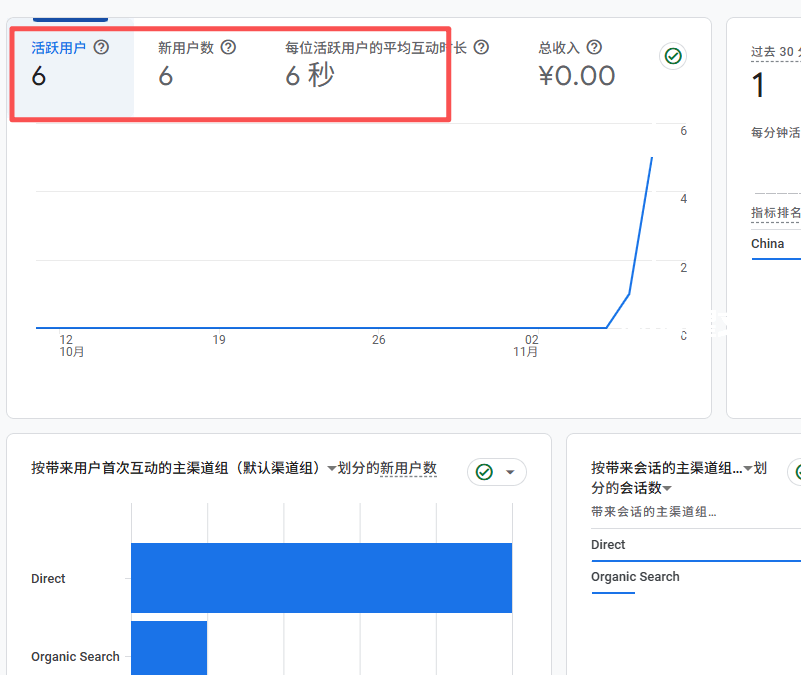
Task: Click green data quality checkmark on metrics card
Action: pos(673,56)
